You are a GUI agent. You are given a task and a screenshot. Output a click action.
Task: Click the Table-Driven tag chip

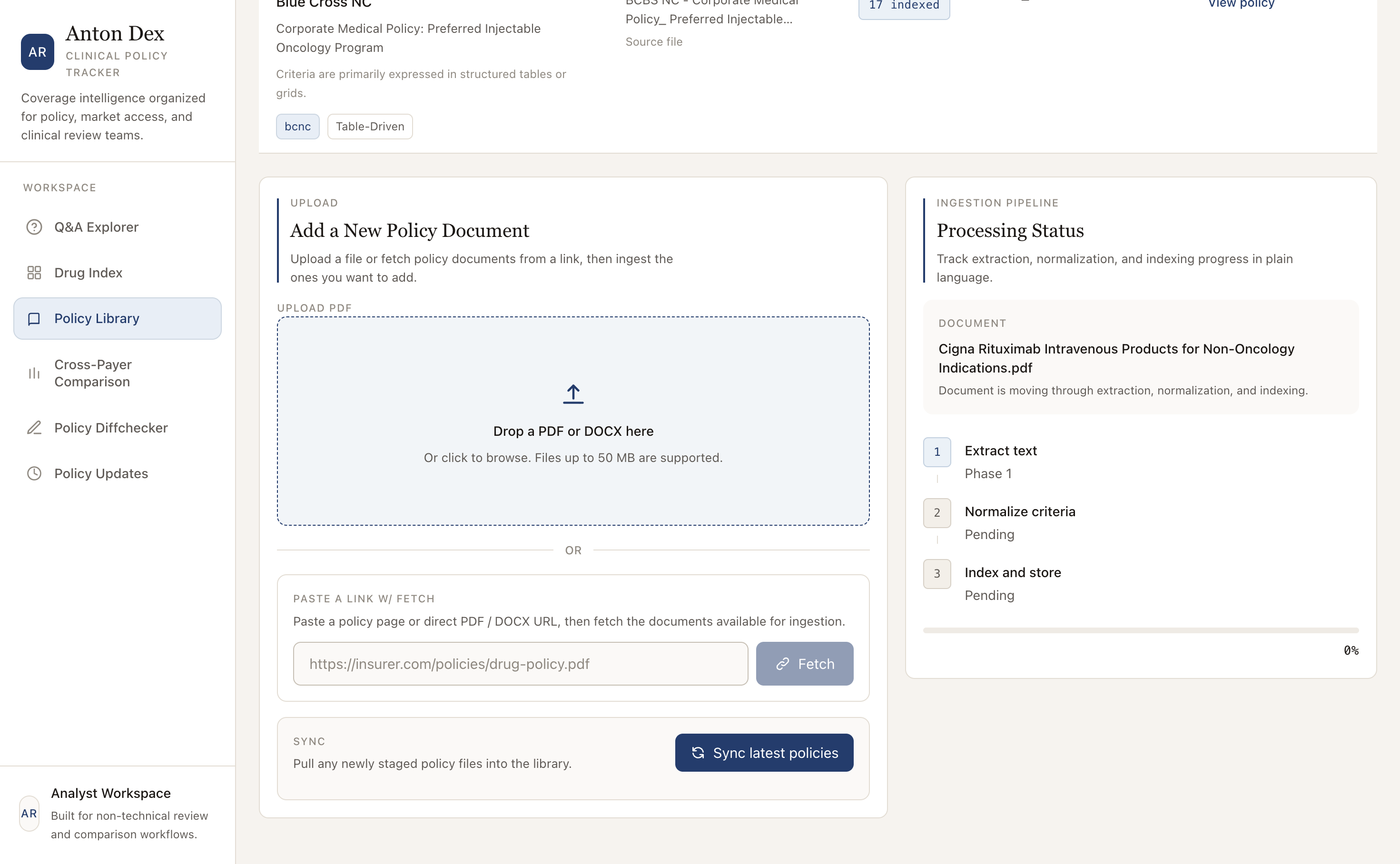tap(370, 126)
